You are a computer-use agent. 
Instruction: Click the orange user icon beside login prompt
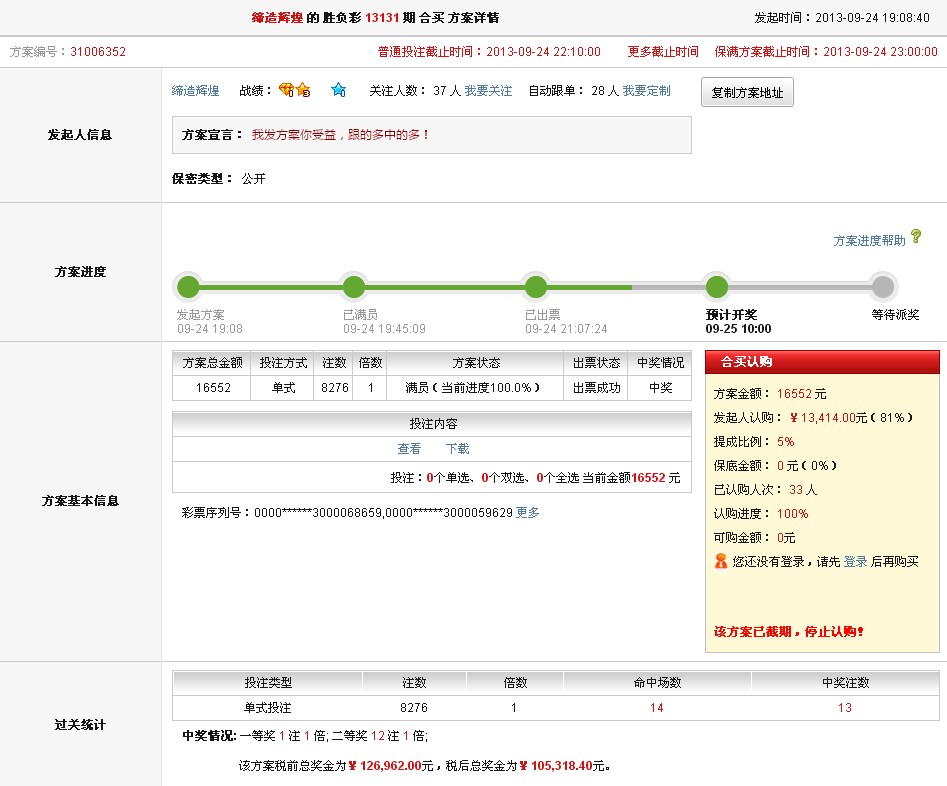pyautogui.click(x=721, y=562)
